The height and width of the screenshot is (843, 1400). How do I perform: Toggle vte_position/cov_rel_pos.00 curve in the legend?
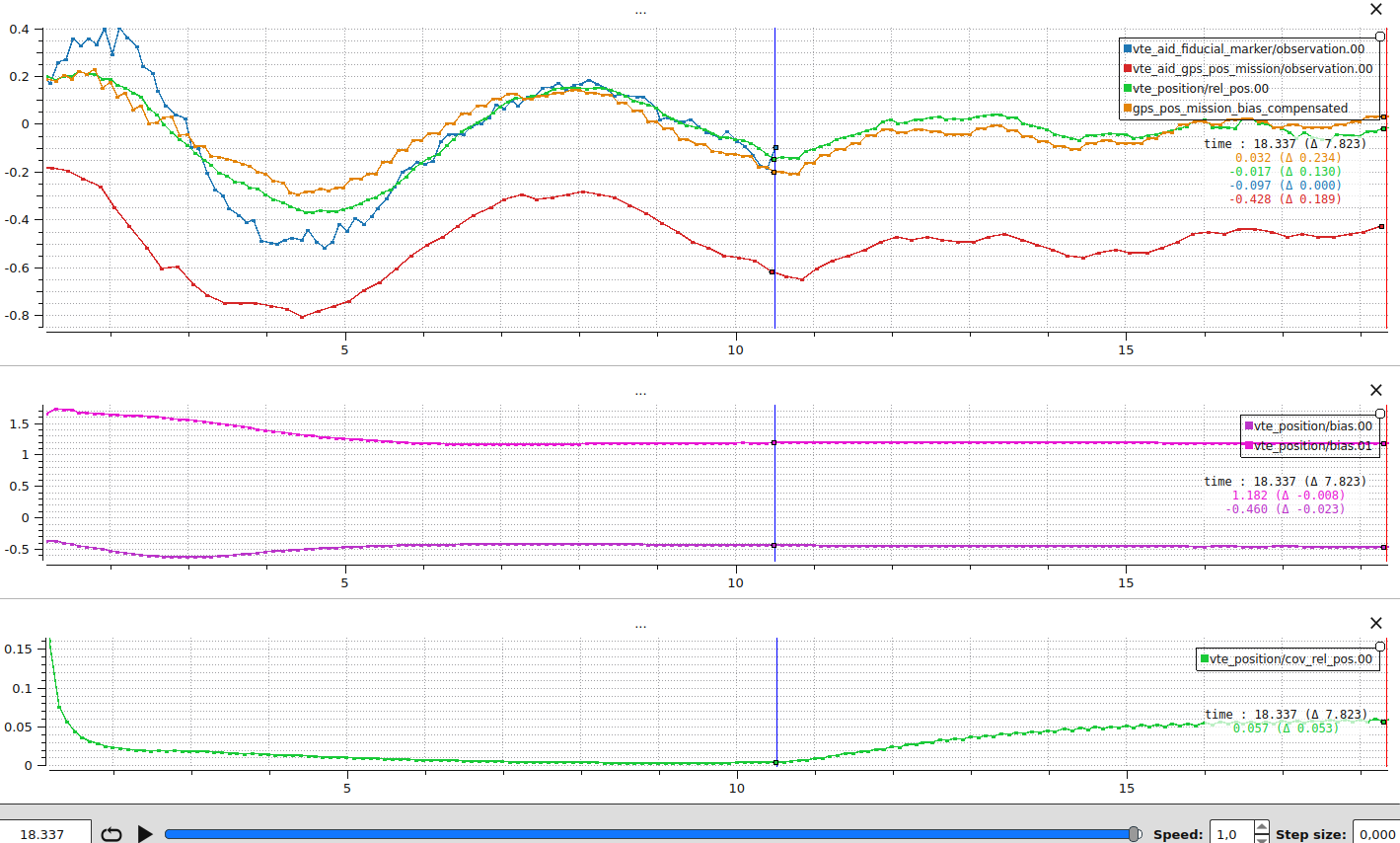(x=1286, y=659)
